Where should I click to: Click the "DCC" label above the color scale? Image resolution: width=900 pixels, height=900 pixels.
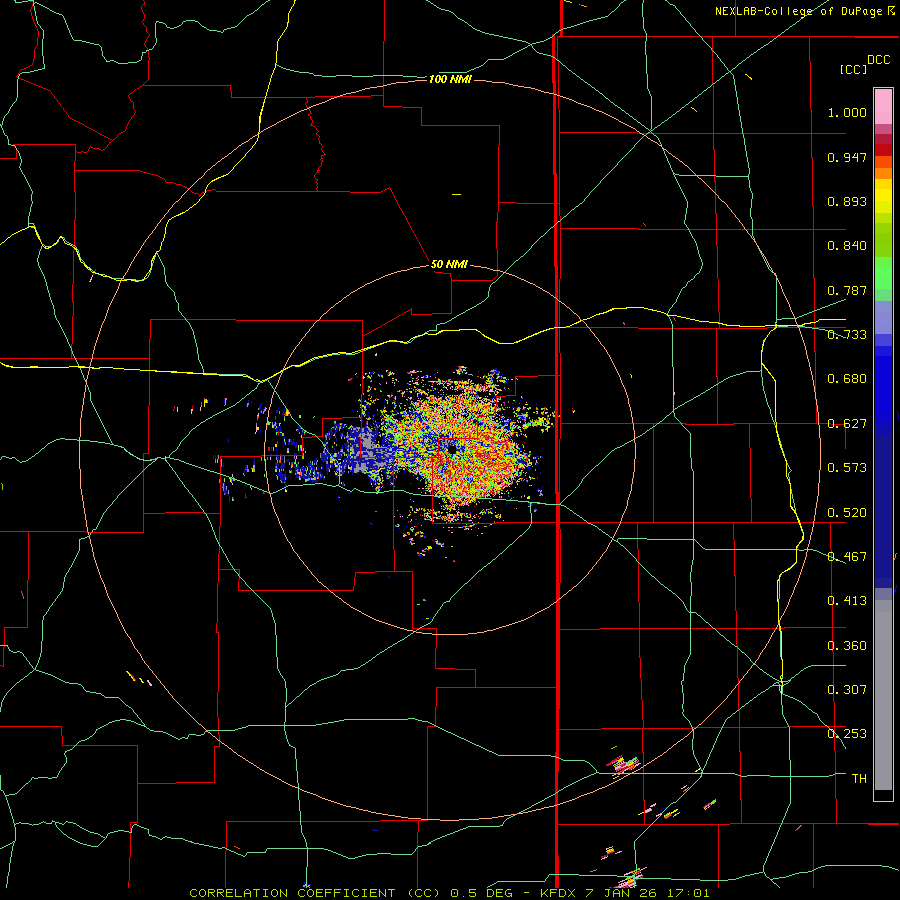(x=879, y=60)
